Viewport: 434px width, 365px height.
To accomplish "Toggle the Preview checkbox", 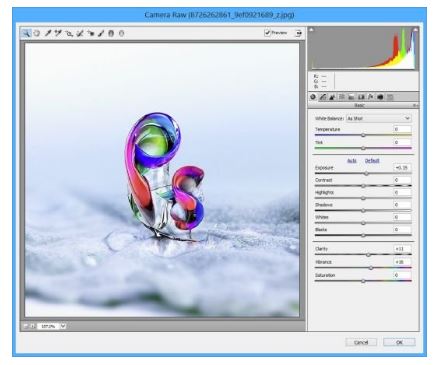I will click(x=267, y=33).
